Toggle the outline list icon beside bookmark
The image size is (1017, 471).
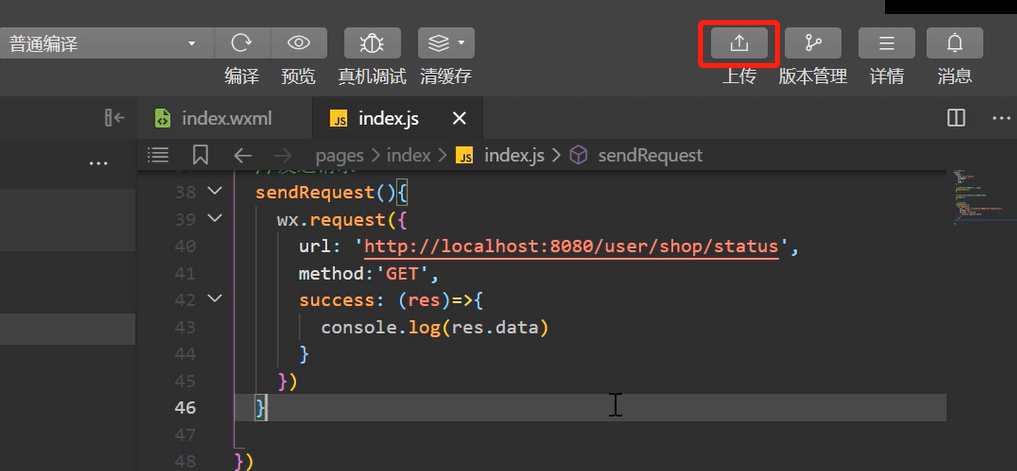(x=158, y=155)
